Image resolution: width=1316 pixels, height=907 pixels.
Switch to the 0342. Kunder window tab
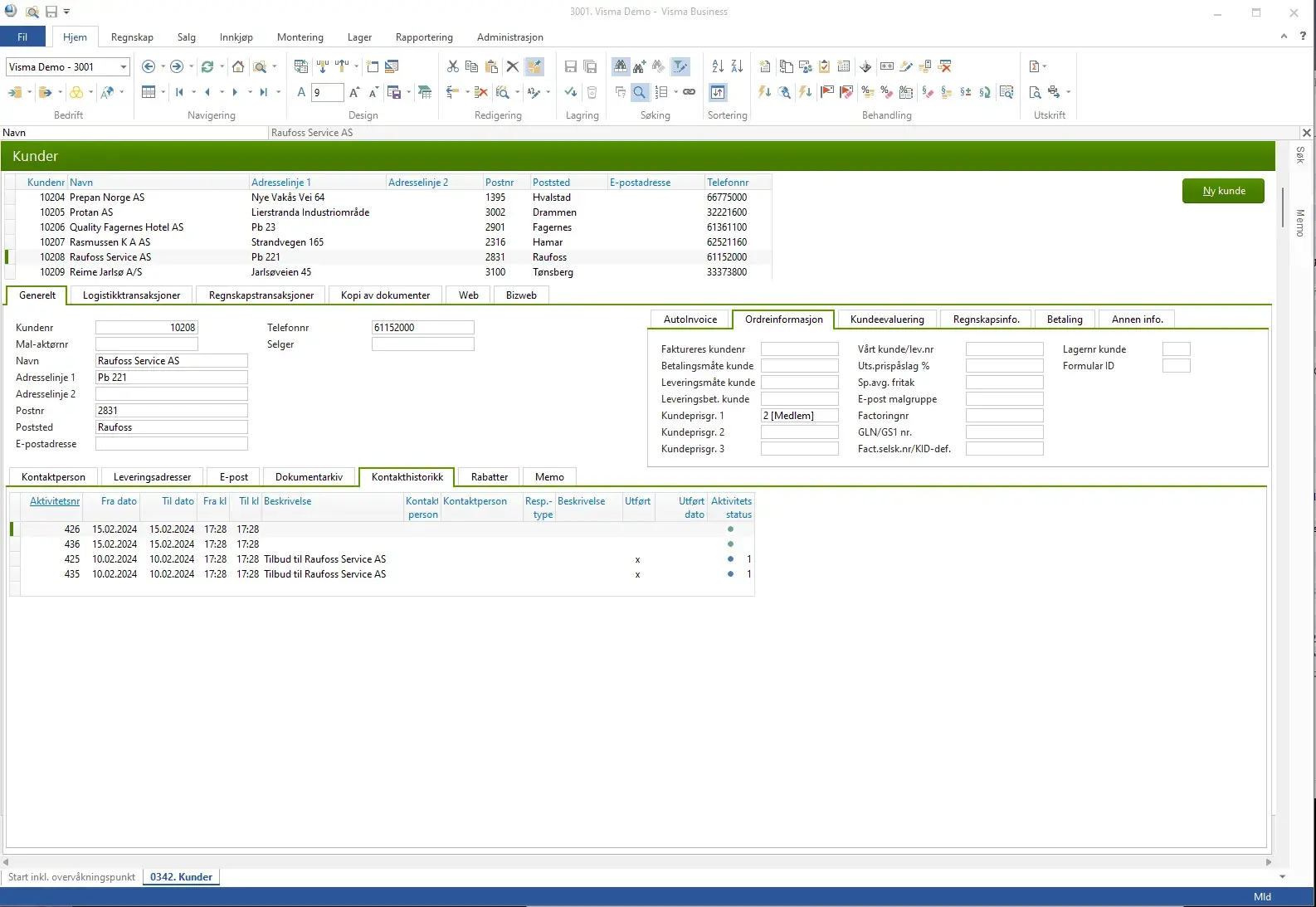181,877
